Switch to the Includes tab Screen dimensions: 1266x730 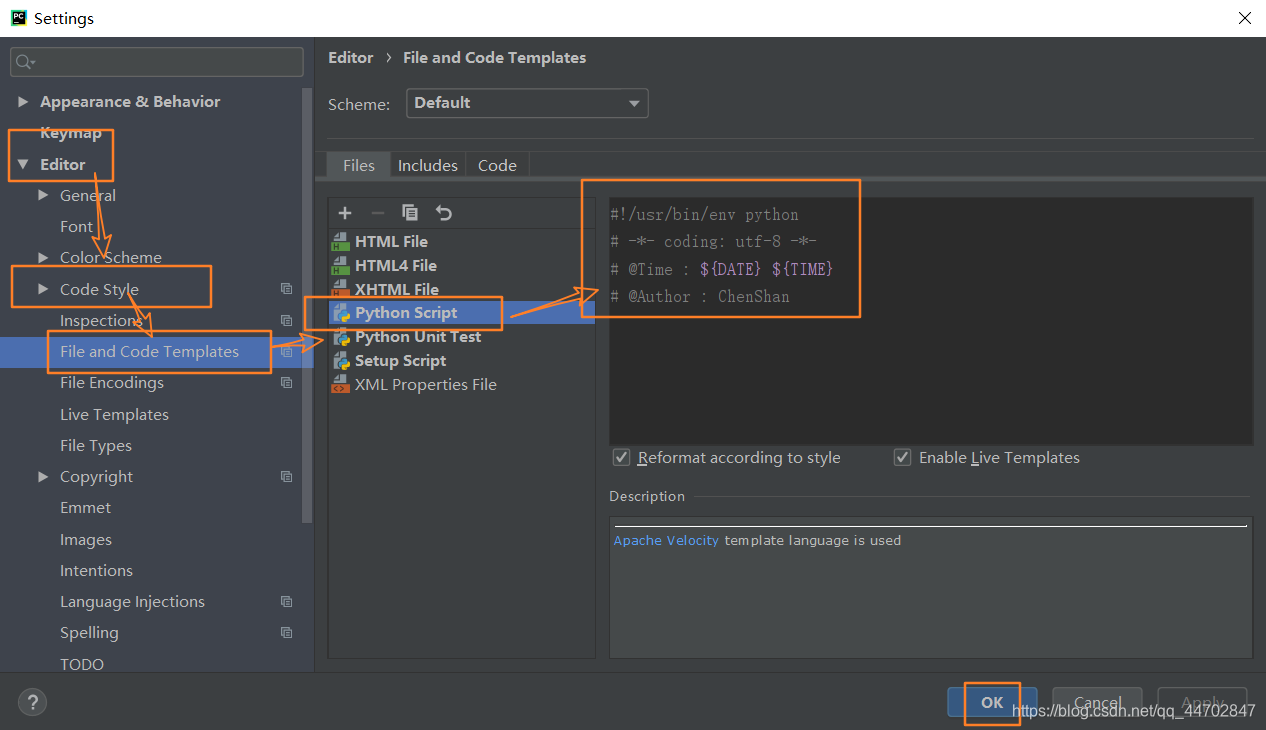tap(427, 165)
